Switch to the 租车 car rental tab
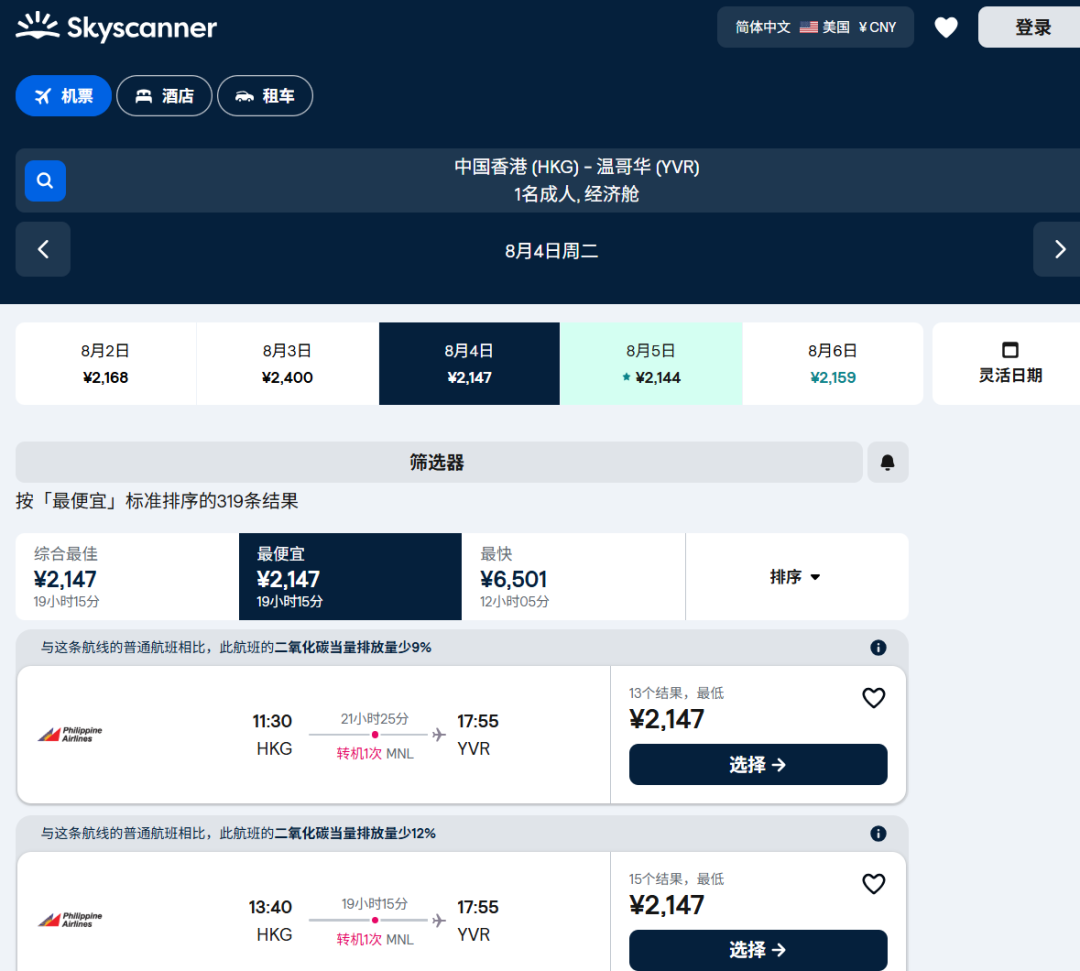This screenshot has width=1080, height=971. 265,96
